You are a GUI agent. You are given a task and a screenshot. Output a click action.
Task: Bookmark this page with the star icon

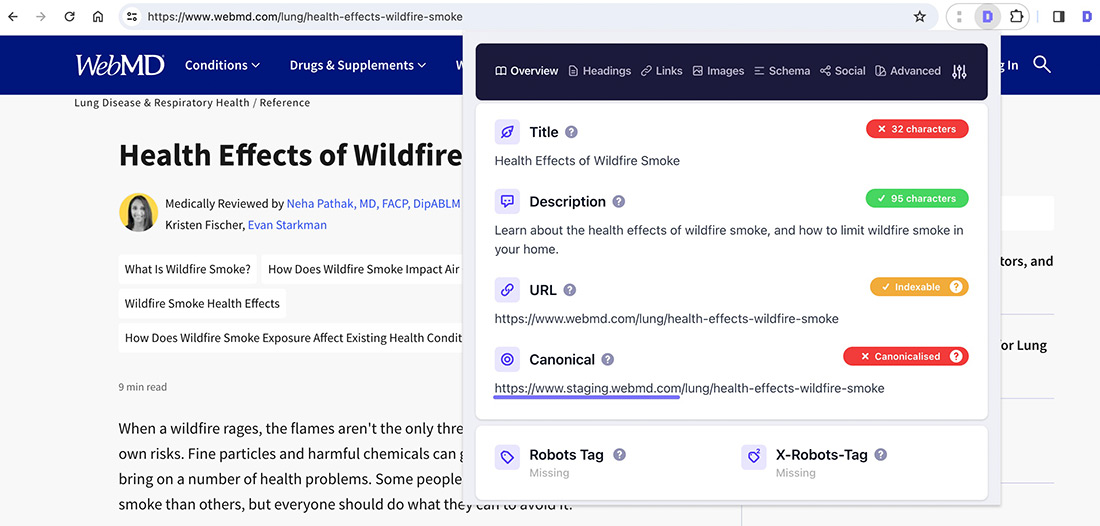[920, 17]
